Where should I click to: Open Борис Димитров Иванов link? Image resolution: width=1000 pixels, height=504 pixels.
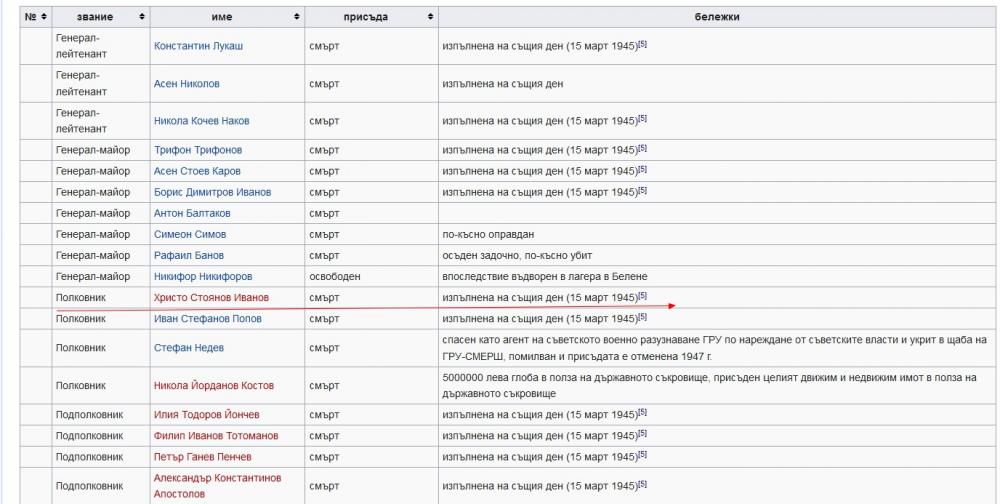point(212,193)
